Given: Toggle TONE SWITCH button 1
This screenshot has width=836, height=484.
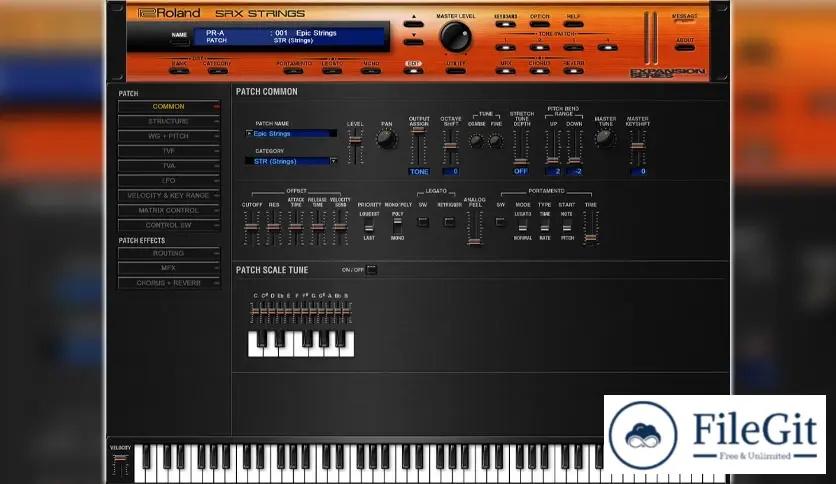Looking at the screenshot, I should click(x=505, y=47).
